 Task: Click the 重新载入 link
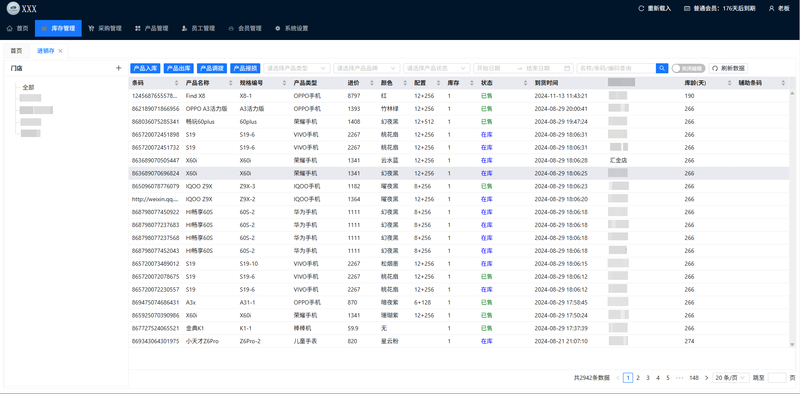[659, 8]
